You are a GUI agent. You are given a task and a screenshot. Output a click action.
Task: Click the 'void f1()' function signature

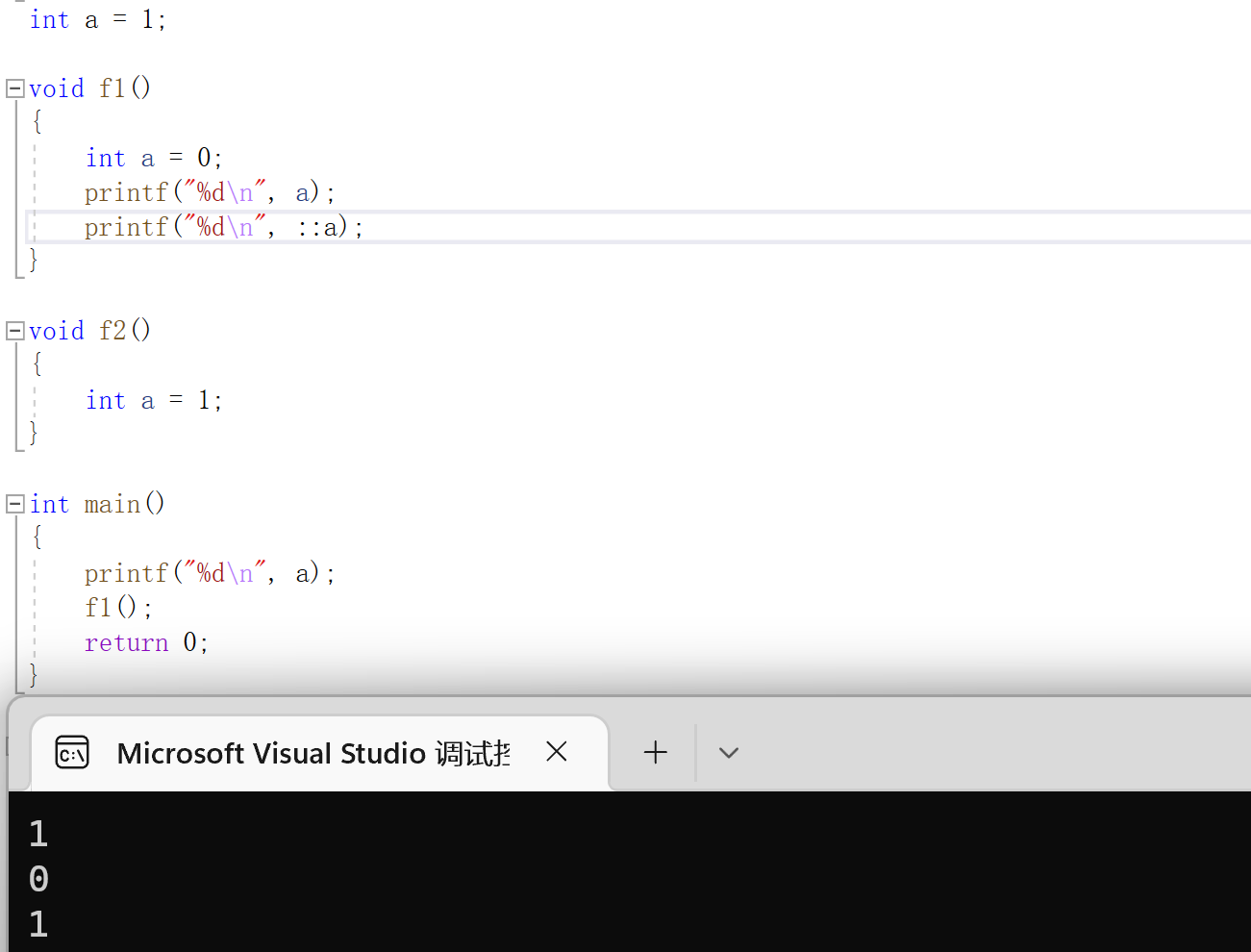[x=89, y=88]
